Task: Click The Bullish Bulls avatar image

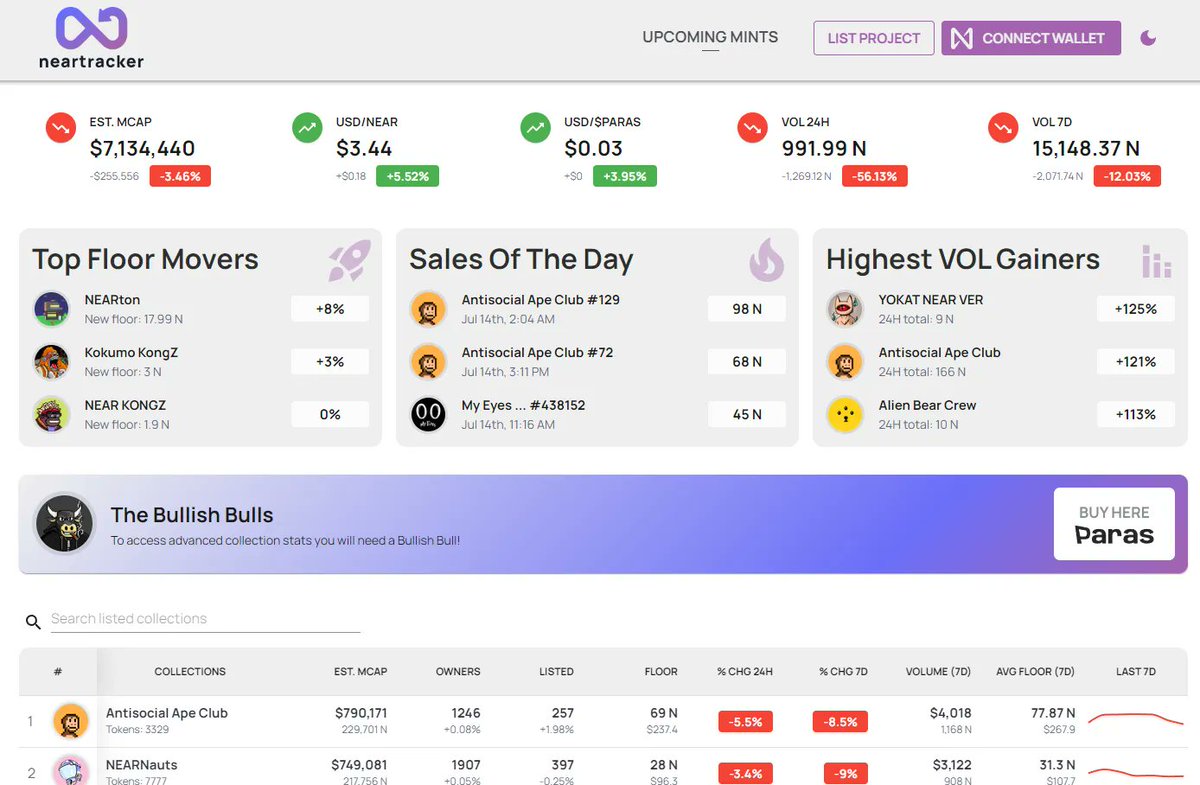Action: [66, 523]
